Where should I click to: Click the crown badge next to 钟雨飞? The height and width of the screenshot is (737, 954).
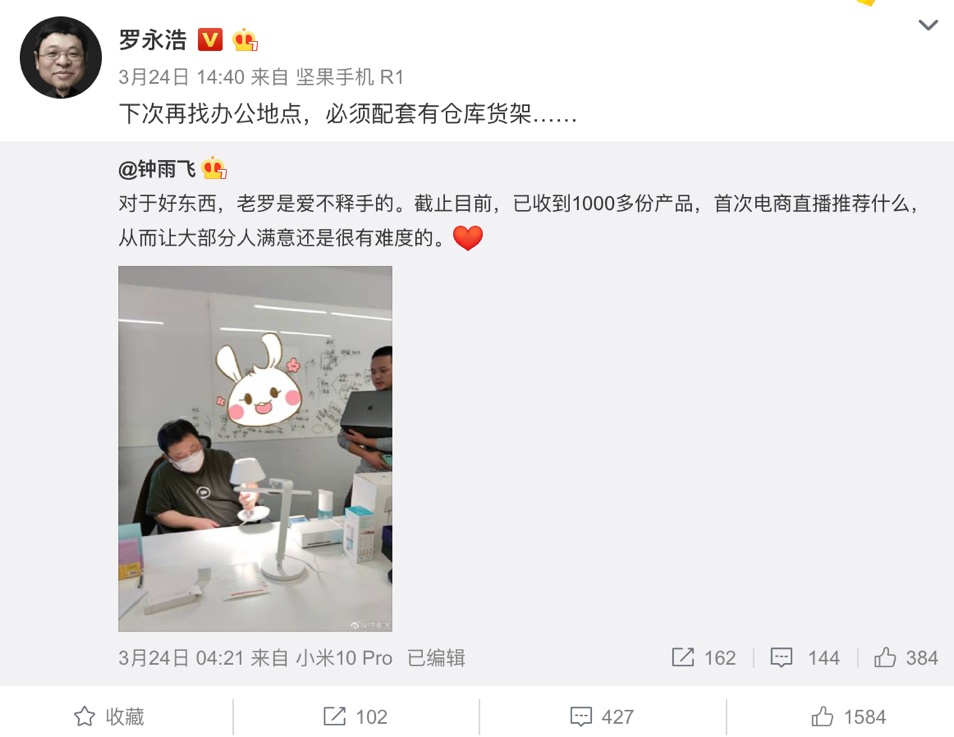click(x=214, y=168)
